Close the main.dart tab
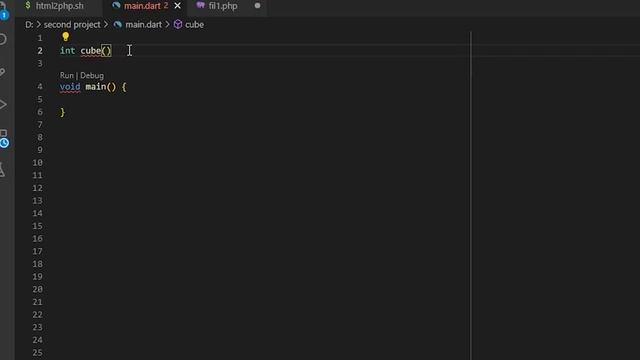This screenshot has height=360, width=640. coord(178,6)
